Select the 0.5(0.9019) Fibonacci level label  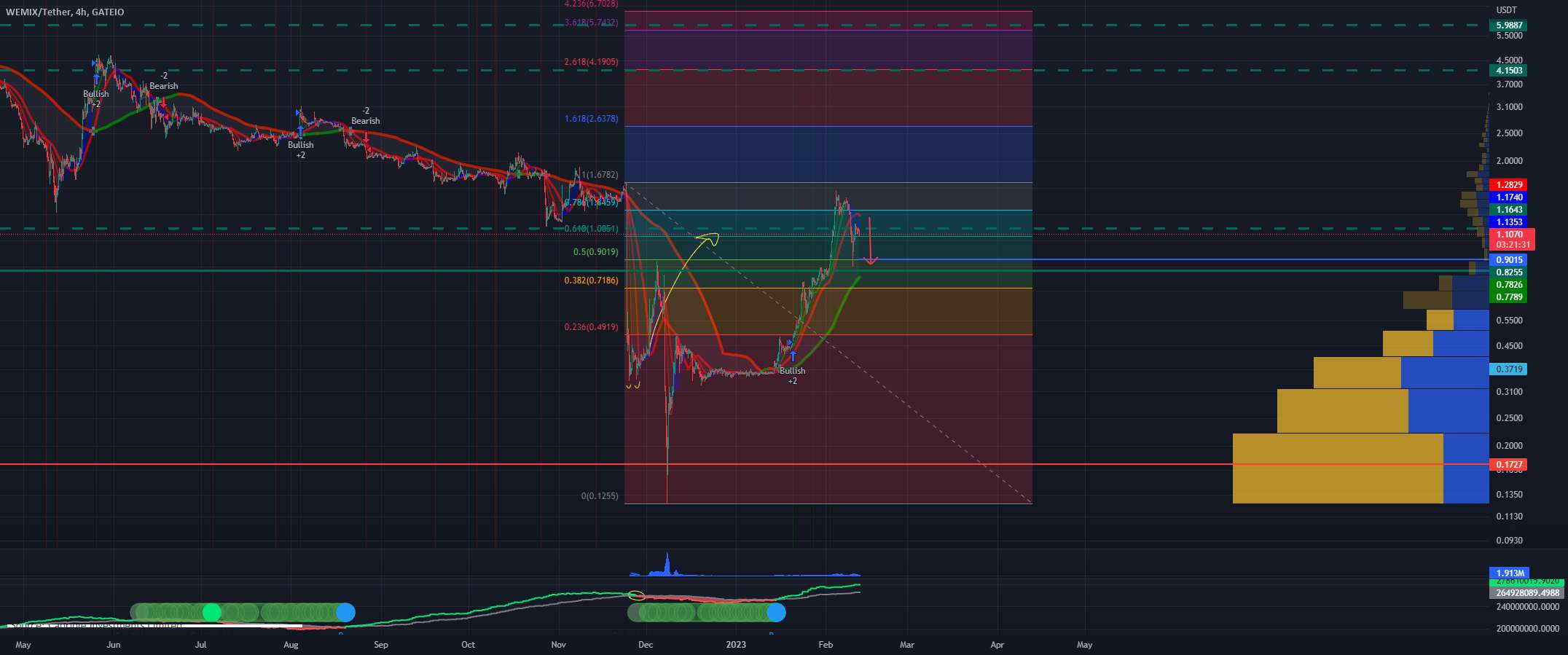coord(595,252)
